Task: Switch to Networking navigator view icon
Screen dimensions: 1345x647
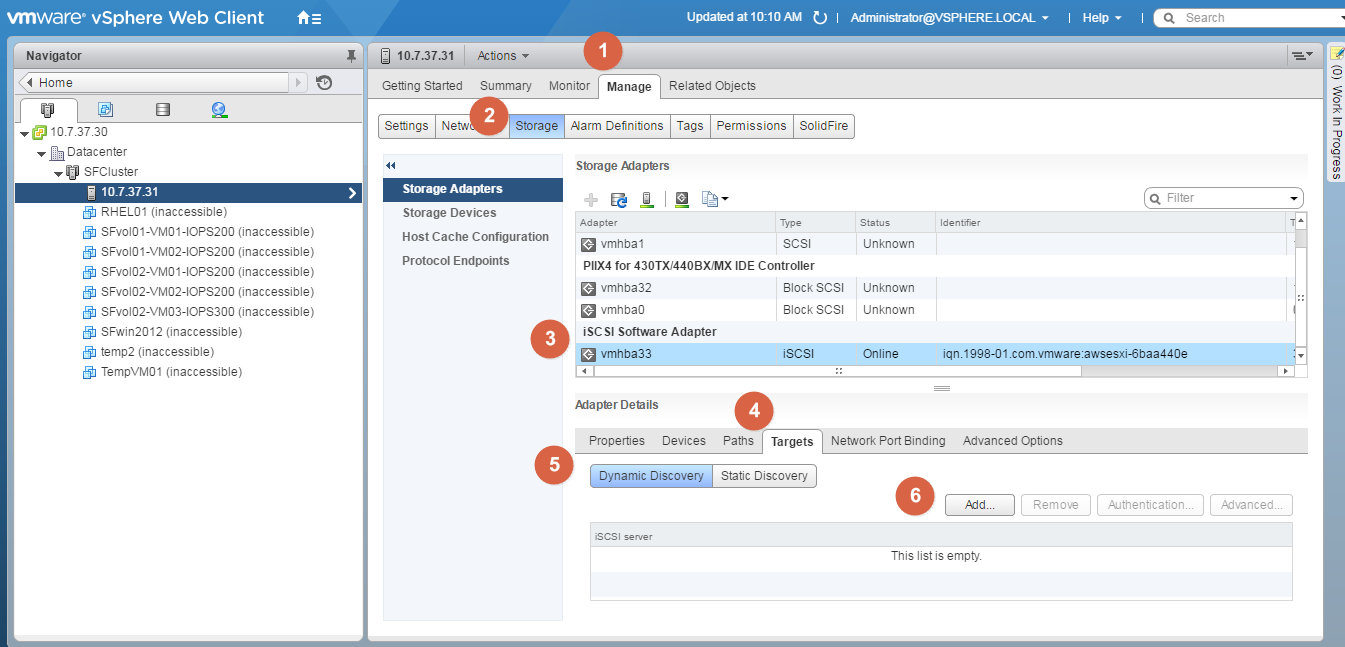Action: coord(220,110)
